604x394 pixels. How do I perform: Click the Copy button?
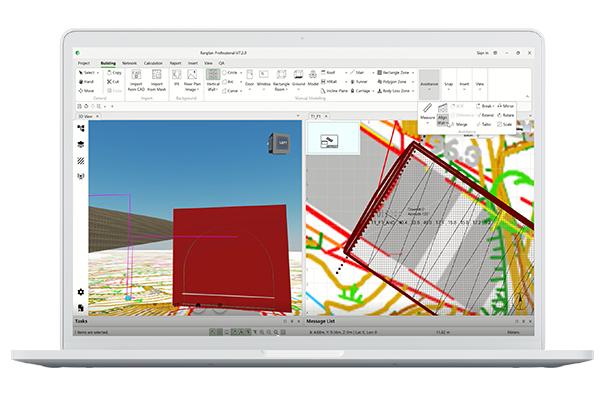tap(114, 72)
